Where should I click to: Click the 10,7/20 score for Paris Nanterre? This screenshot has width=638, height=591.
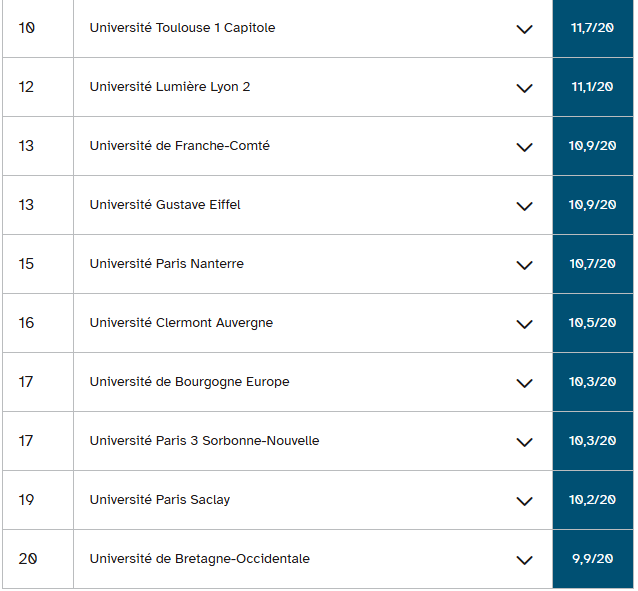592,264
